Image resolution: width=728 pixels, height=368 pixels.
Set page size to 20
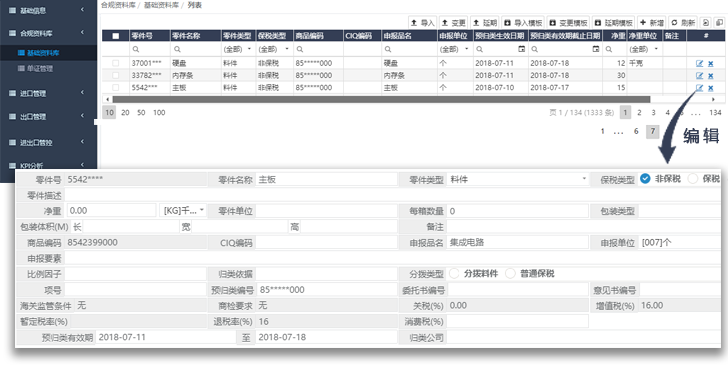[125, 112]
